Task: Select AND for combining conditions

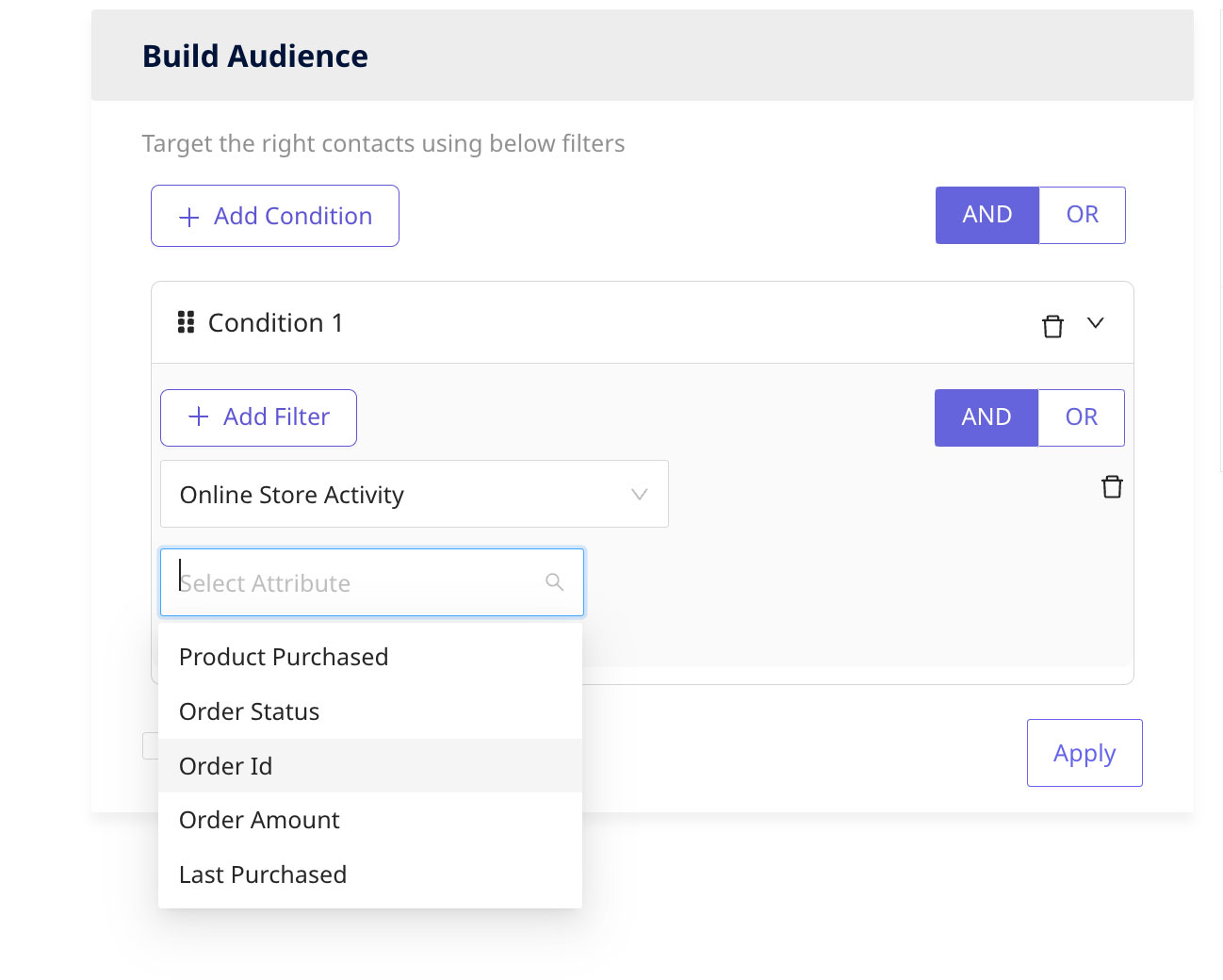Action: pos(987,215)
